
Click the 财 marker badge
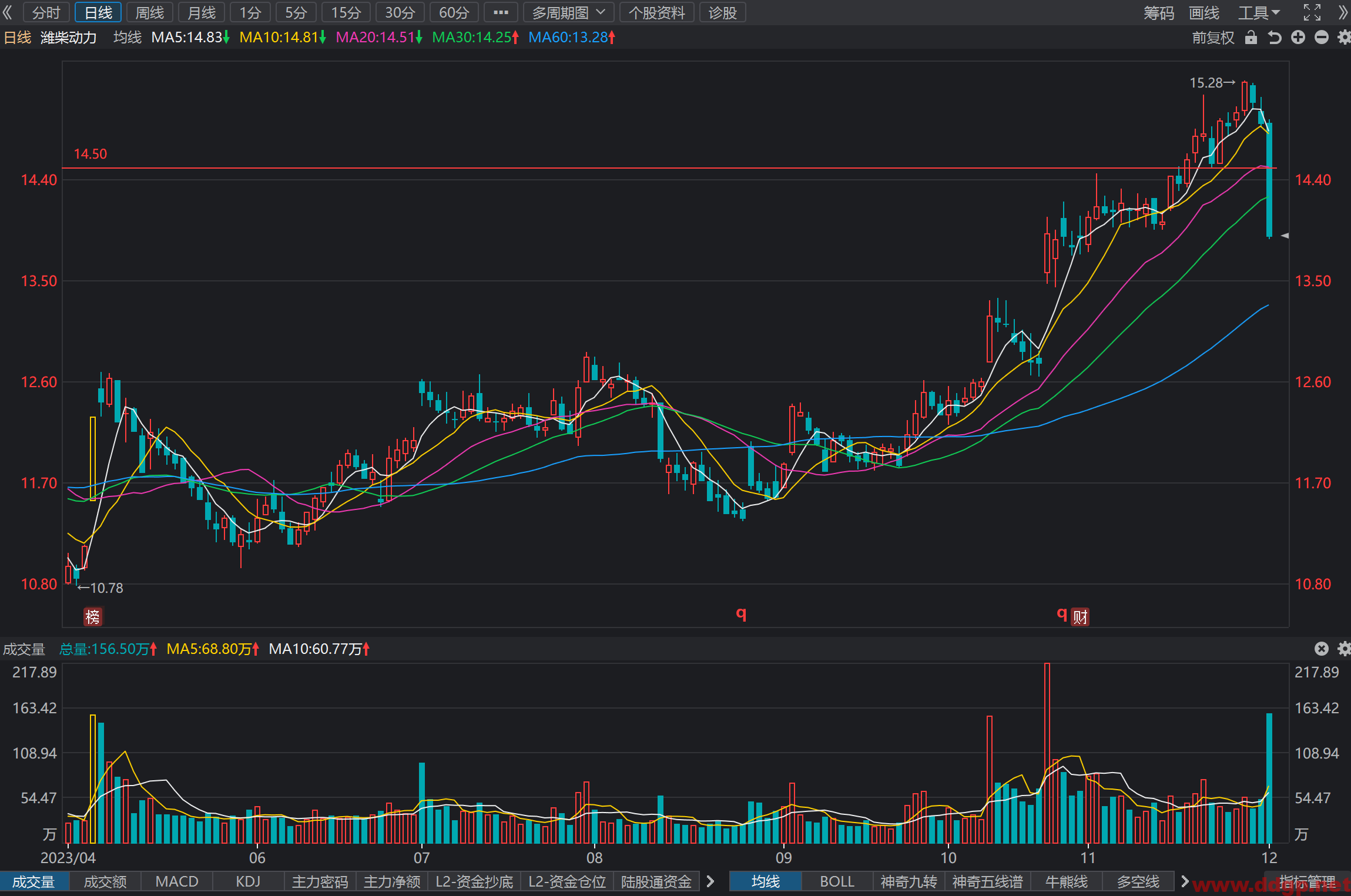tap(1080, 616)
